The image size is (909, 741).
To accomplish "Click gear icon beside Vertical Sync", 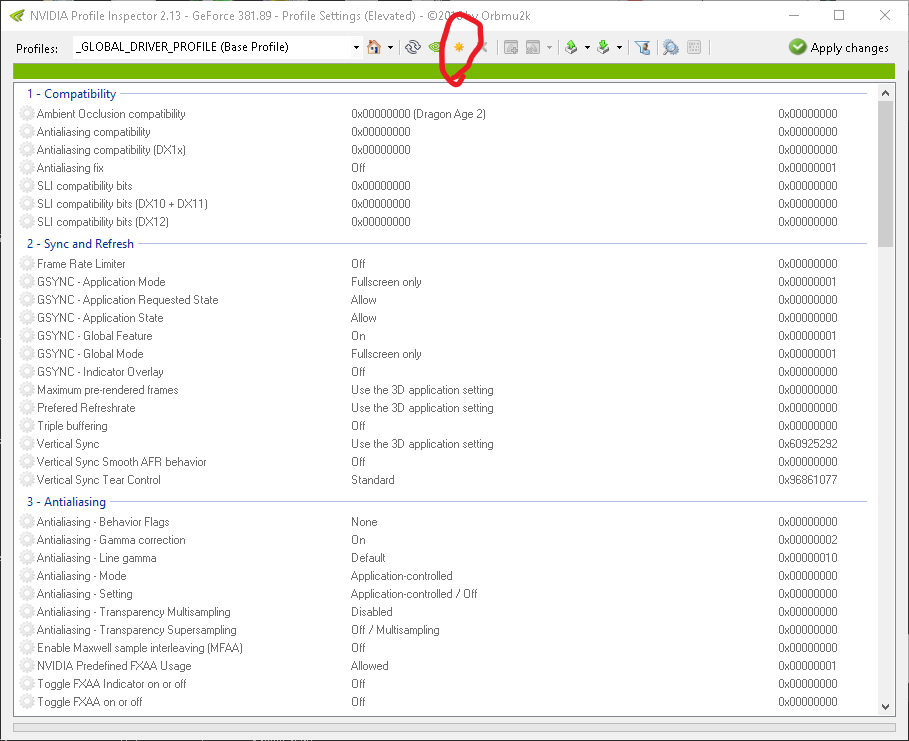I will [27, 444].
